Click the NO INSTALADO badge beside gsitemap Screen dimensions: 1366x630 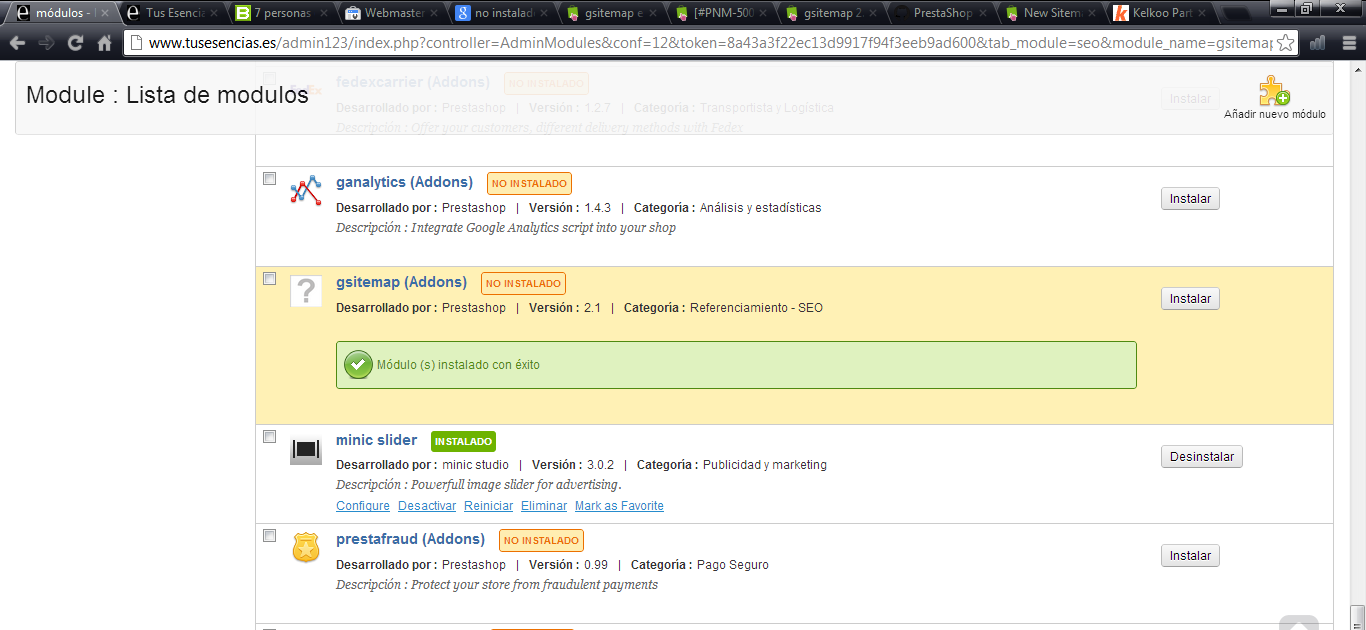[523, 283]
